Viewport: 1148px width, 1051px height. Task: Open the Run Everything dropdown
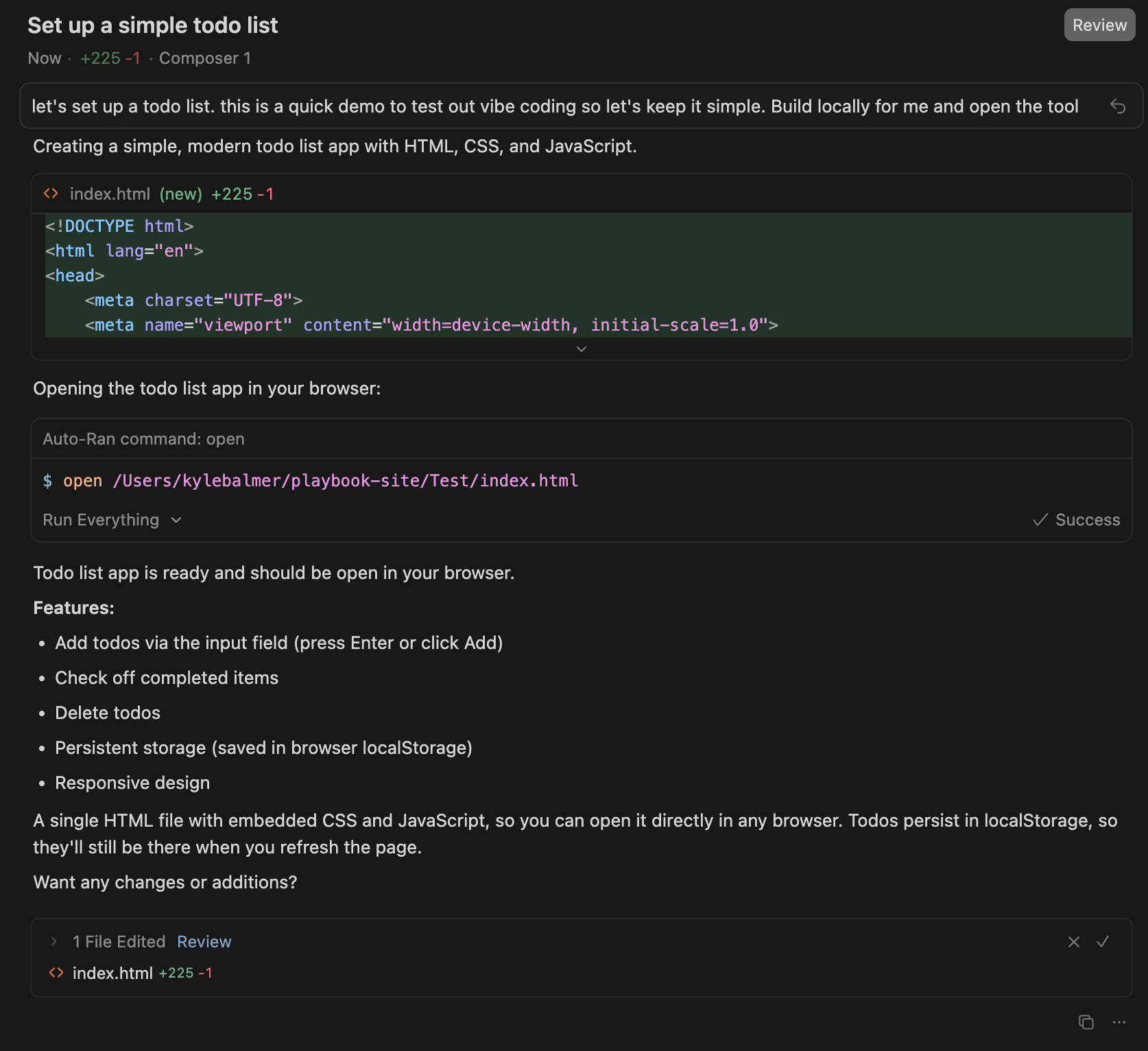112,520
